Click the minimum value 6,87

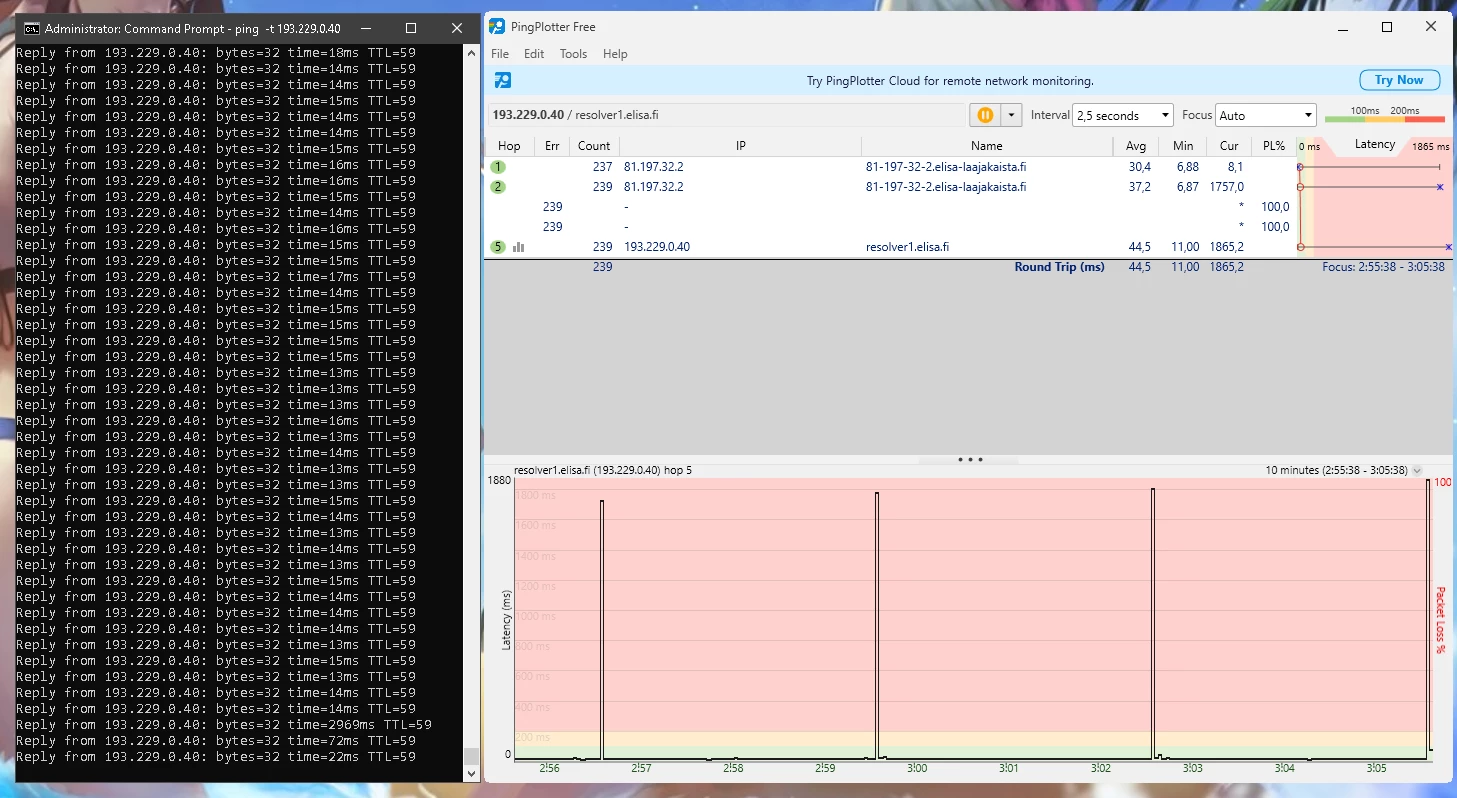tap(1188, 187)
